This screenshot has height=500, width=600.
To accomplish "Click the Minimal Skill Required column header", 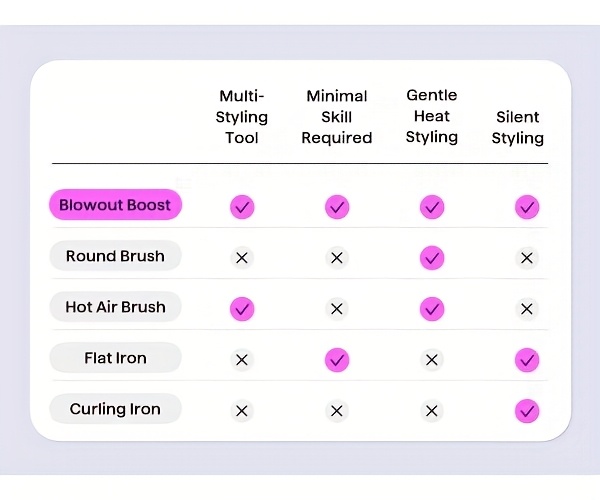I will tap(337, 117).
